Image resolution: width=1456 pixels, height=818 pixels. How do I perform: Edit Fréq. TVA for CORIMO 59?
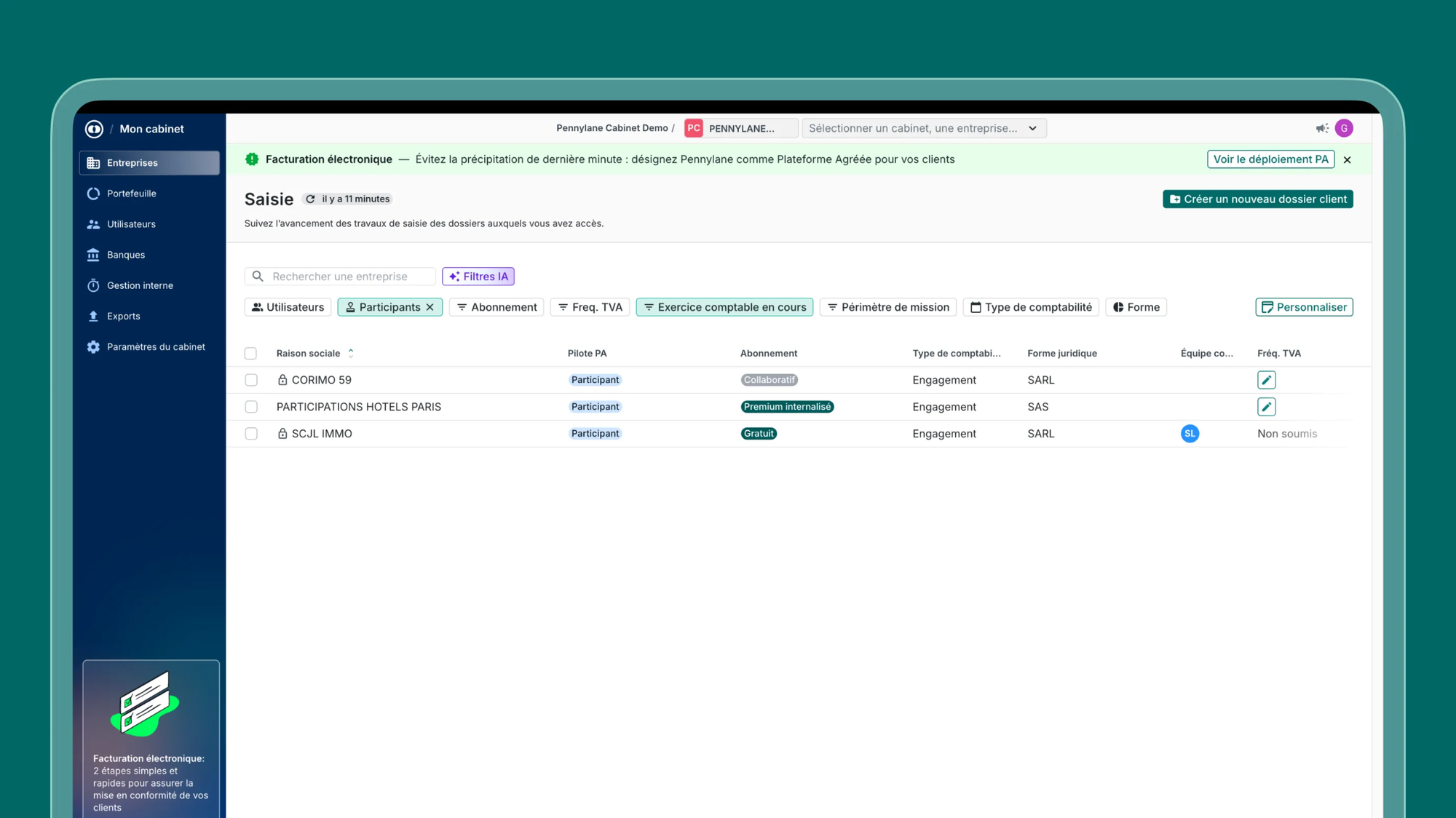[1266, 380]
